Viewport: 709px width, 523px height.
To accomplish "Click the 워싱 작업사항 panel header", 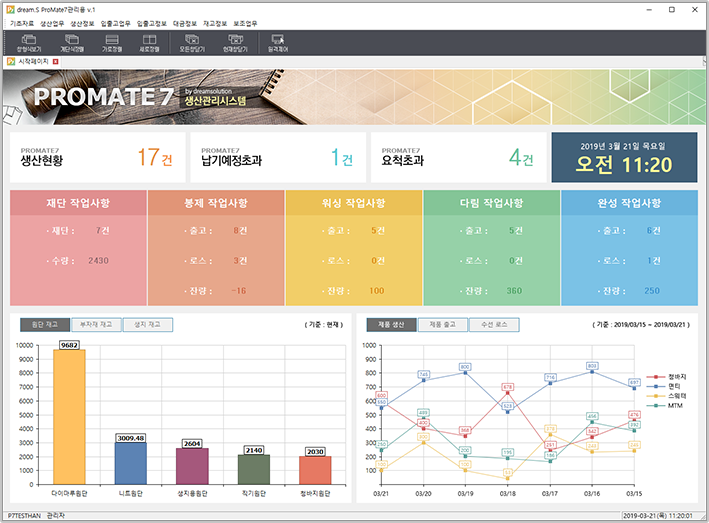I will [x=354, y=203].
